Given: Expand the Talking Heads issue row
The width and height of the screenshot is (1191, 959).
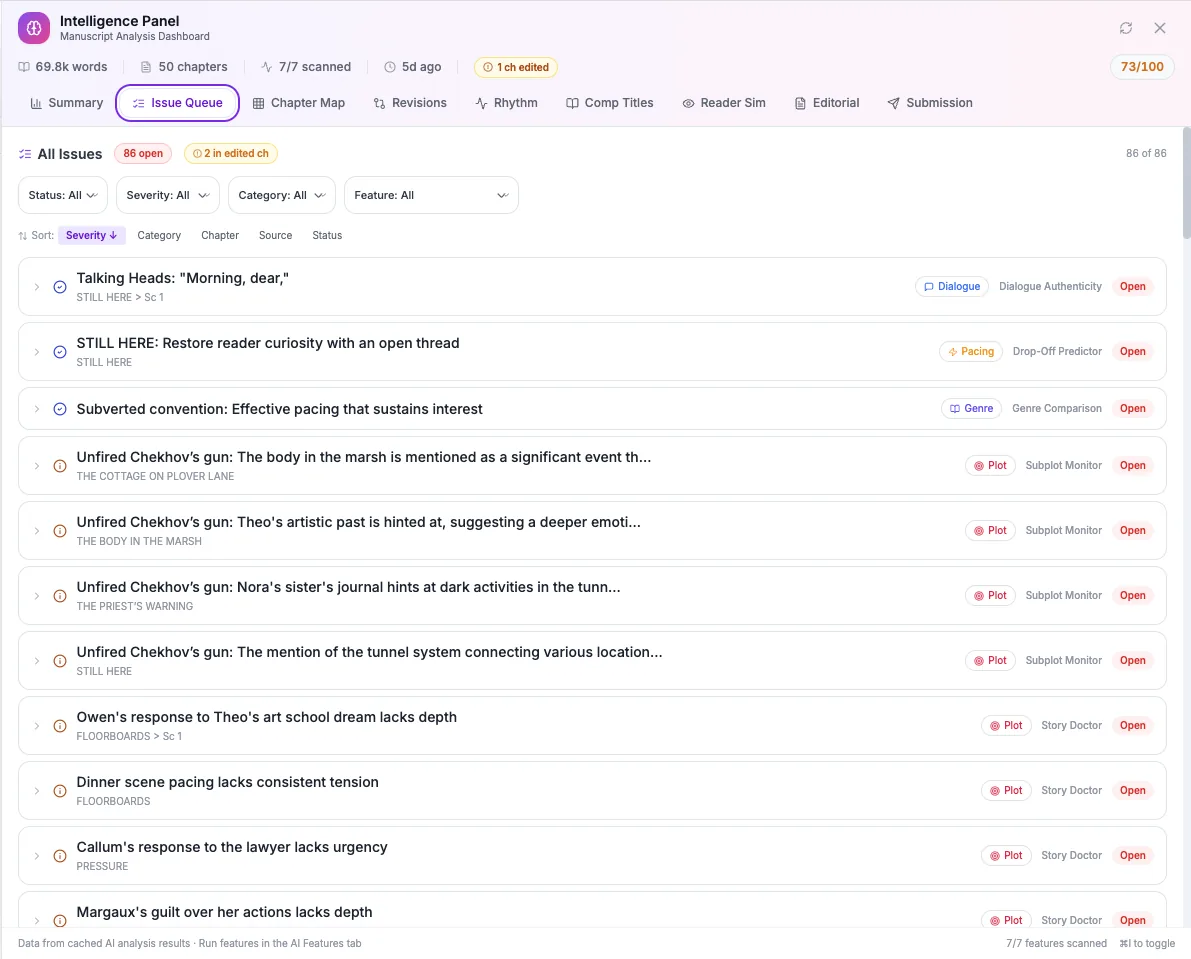Looking at the screenshot, I should [x=36, y=287].
